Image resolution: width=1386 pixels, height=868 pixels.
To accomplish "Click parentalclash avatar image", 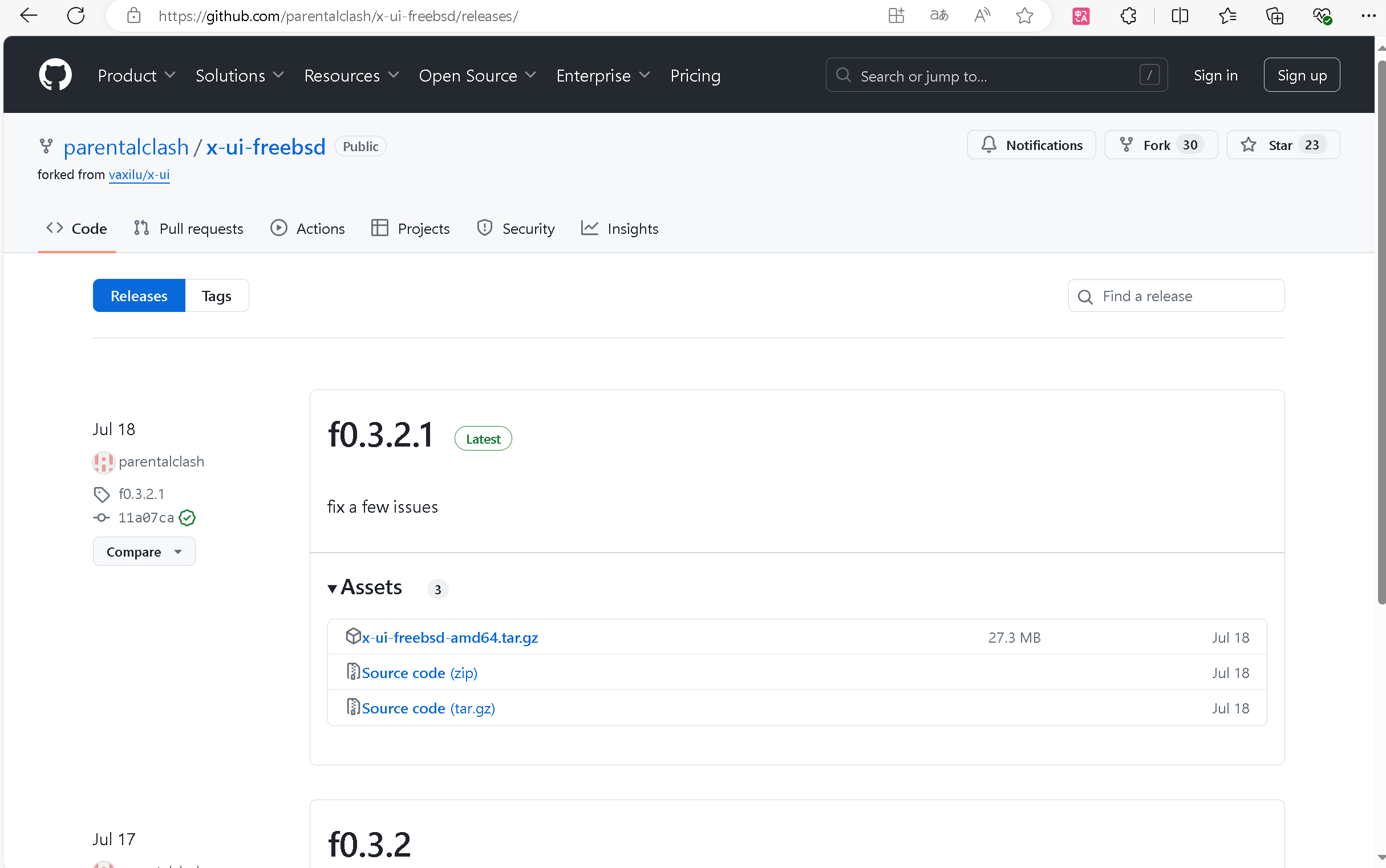I will [103, 462].
